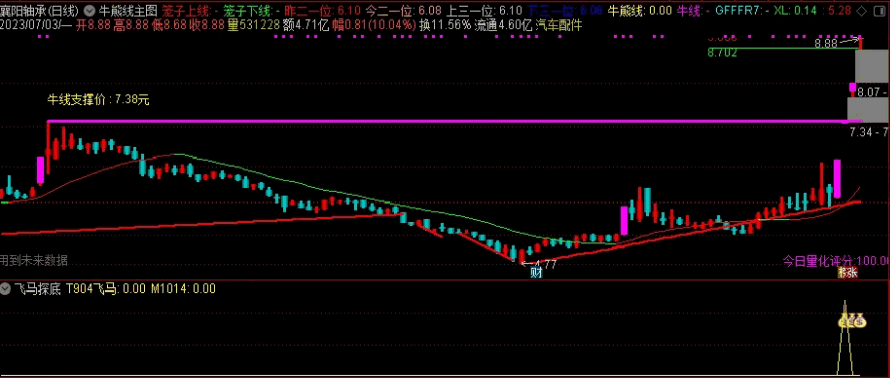The height and width of the screenshot is (378, 890).
Task: Click the low price 低8.68
Action: click(169, 24)
